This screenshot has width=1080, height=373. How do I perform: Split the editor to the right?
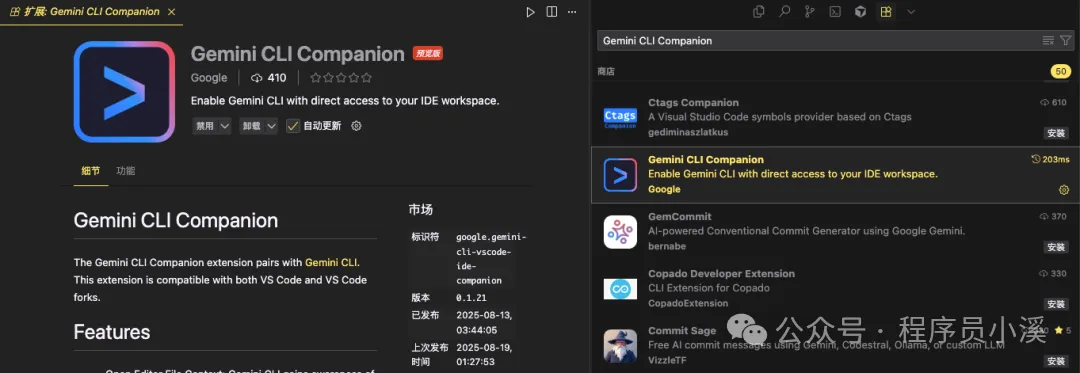(x=552, y=12)
